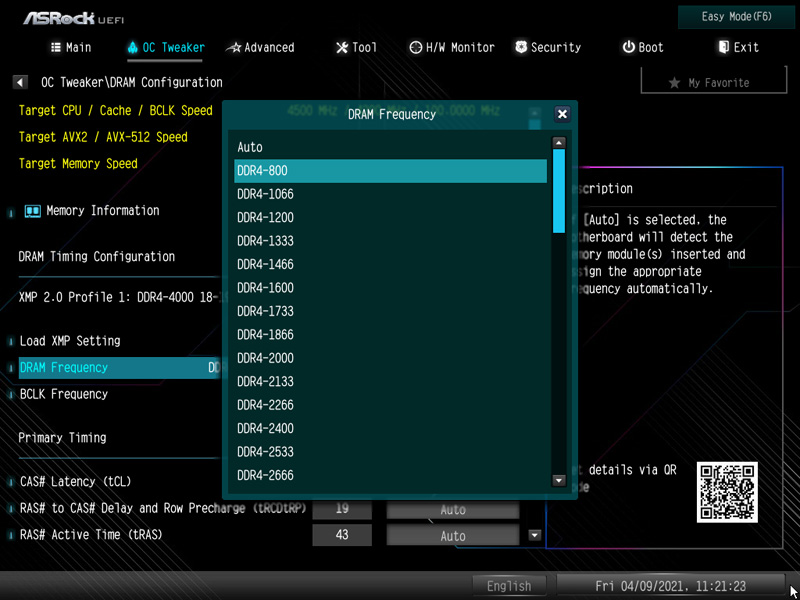Click the Tool wrench icon
Screen dimensions: 800x600
tap(341, 47)
